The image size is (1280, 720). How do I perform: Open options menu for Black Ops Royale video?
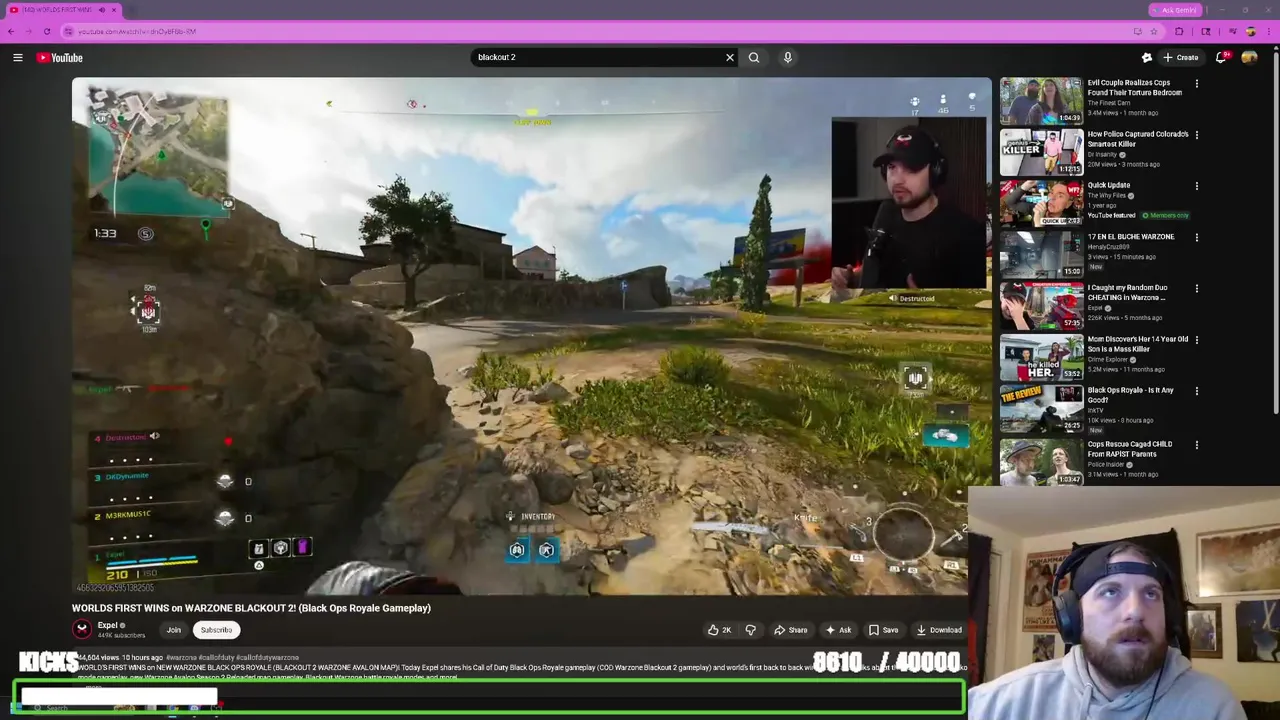(x=1197, y=391)
